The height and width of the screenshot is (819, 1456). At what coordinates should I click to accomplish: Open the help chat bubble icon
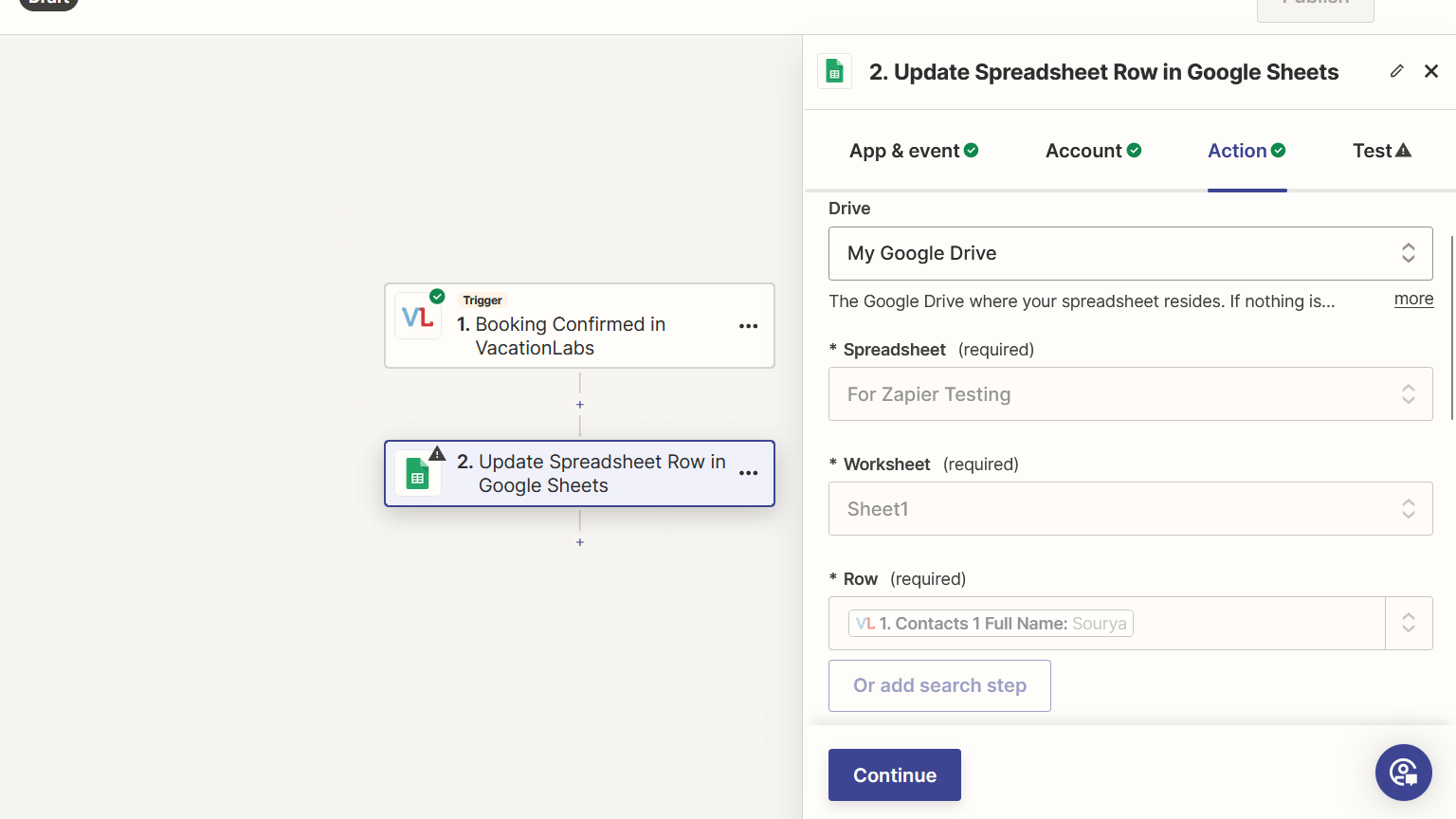tap(1403, 773)
